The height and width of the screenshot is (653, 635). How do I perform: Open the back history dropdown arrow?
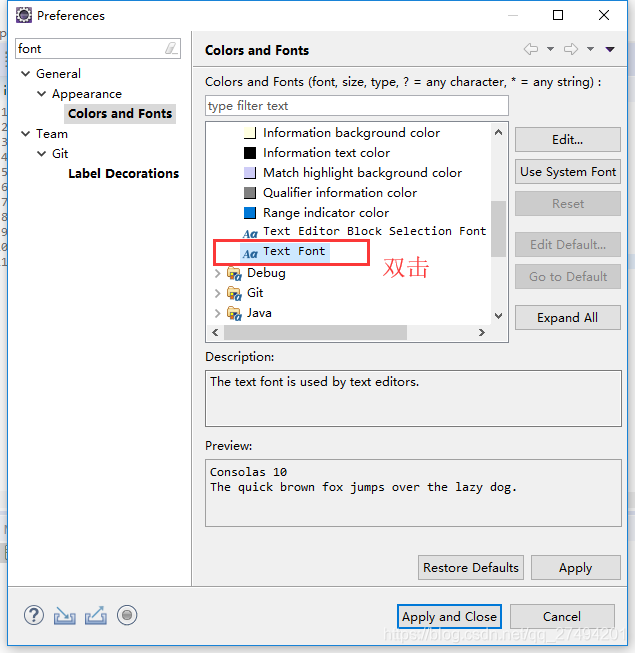click(550, 49)
